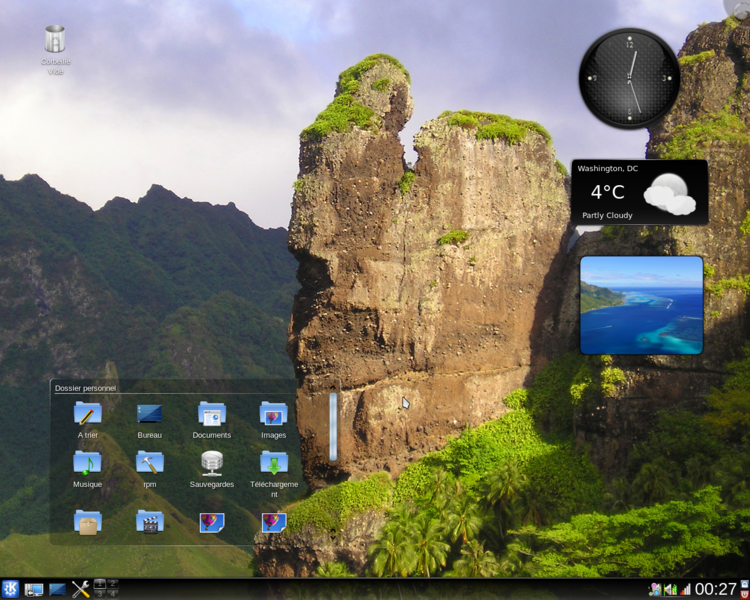Click the lagoon picture frame thumbnail

[x=641, y=305]
